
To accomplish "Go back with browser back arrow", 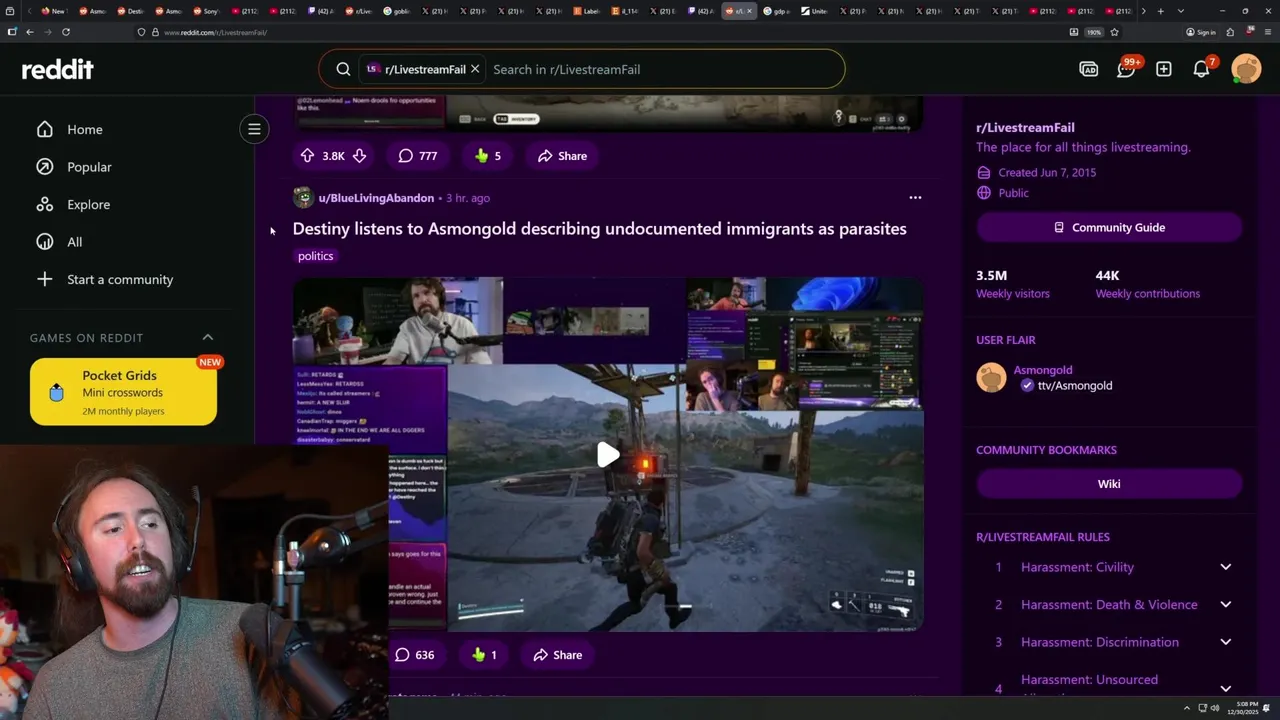I will point(29,32).
